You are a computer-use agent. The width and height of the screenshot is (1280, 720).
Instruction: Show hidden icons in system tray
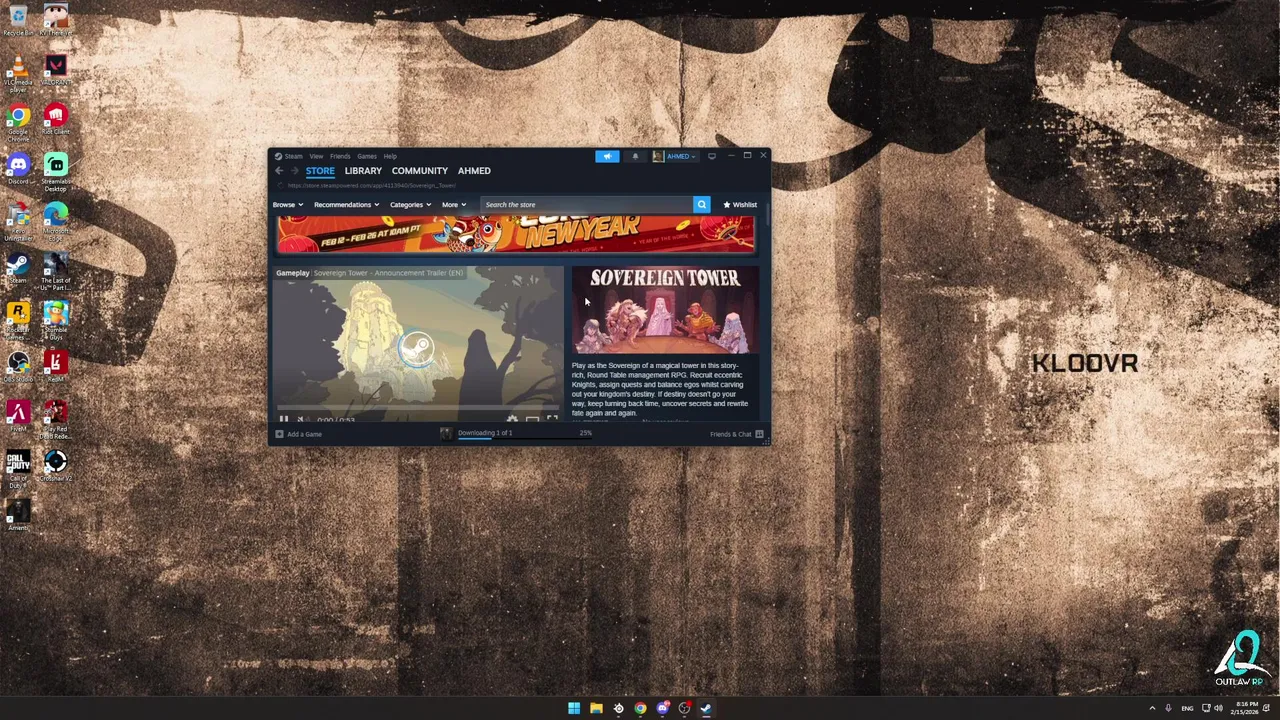(1152, 708)
